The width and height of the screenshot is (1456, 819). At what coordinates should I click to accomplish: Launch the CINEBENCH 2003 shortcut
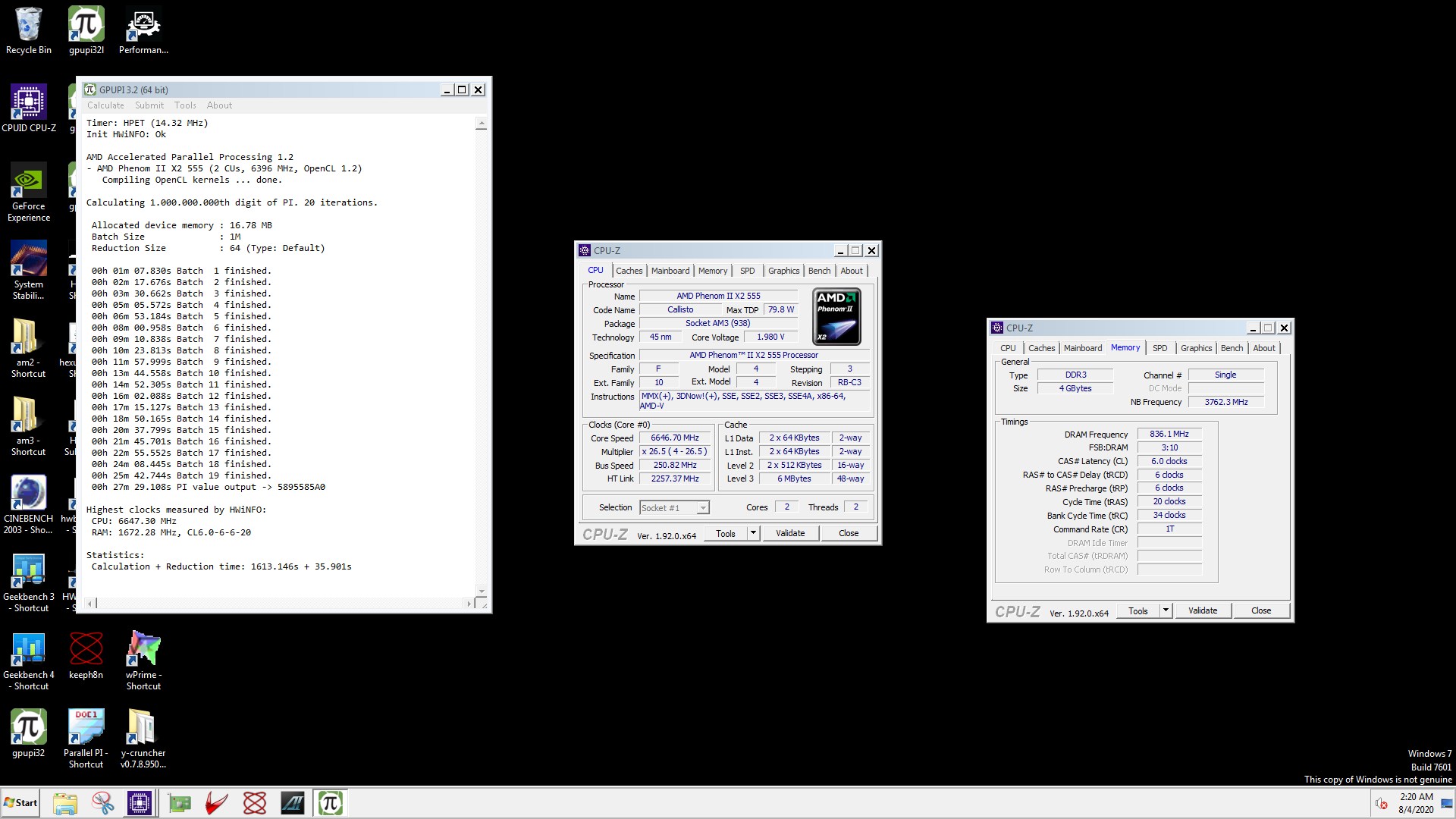pyautogui.click(x=29, y=504)
